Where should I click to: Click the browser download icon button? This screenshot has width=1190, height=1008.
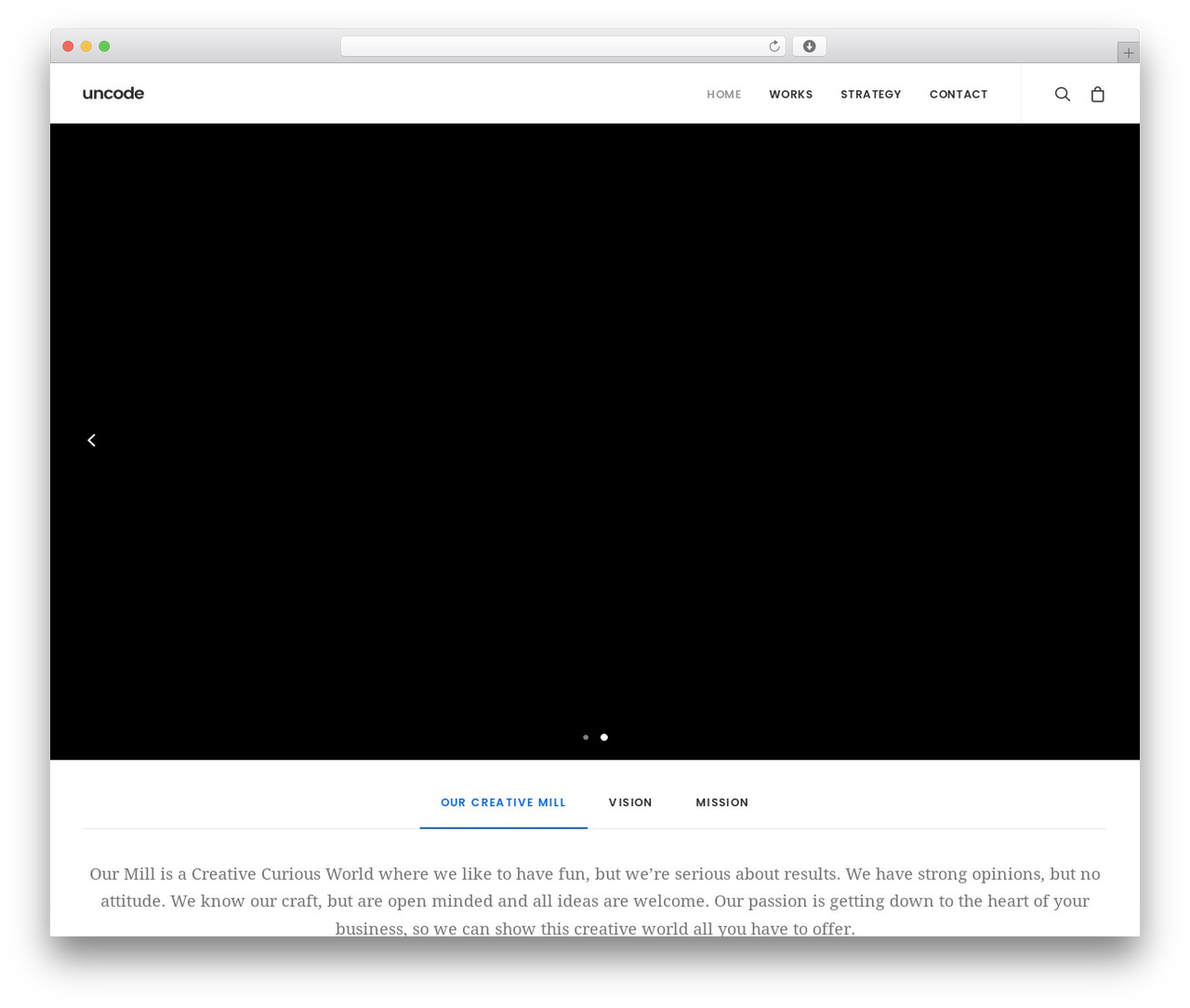click(x=809, y=46)
